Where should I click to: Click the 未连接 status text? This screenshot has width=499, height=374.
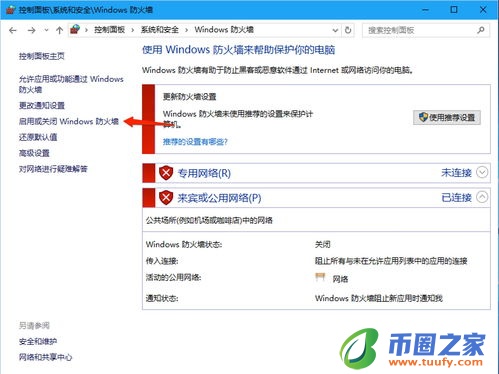[x=456, y=173]
